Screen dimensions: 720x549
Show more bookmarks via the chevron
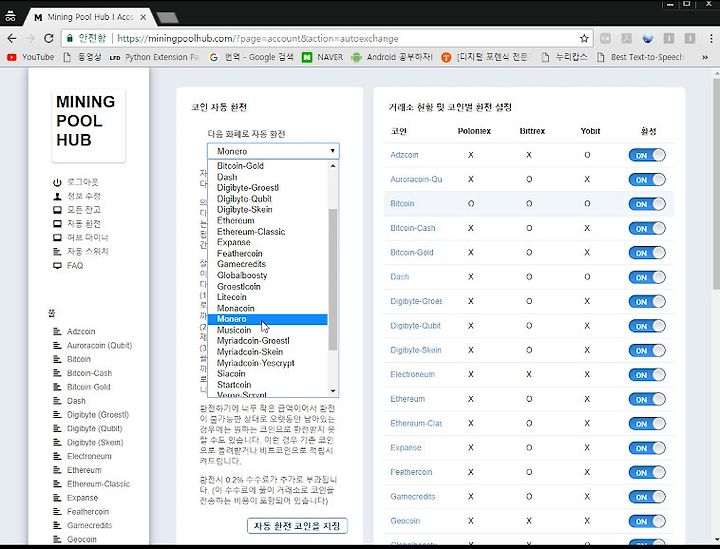point(705,57)
